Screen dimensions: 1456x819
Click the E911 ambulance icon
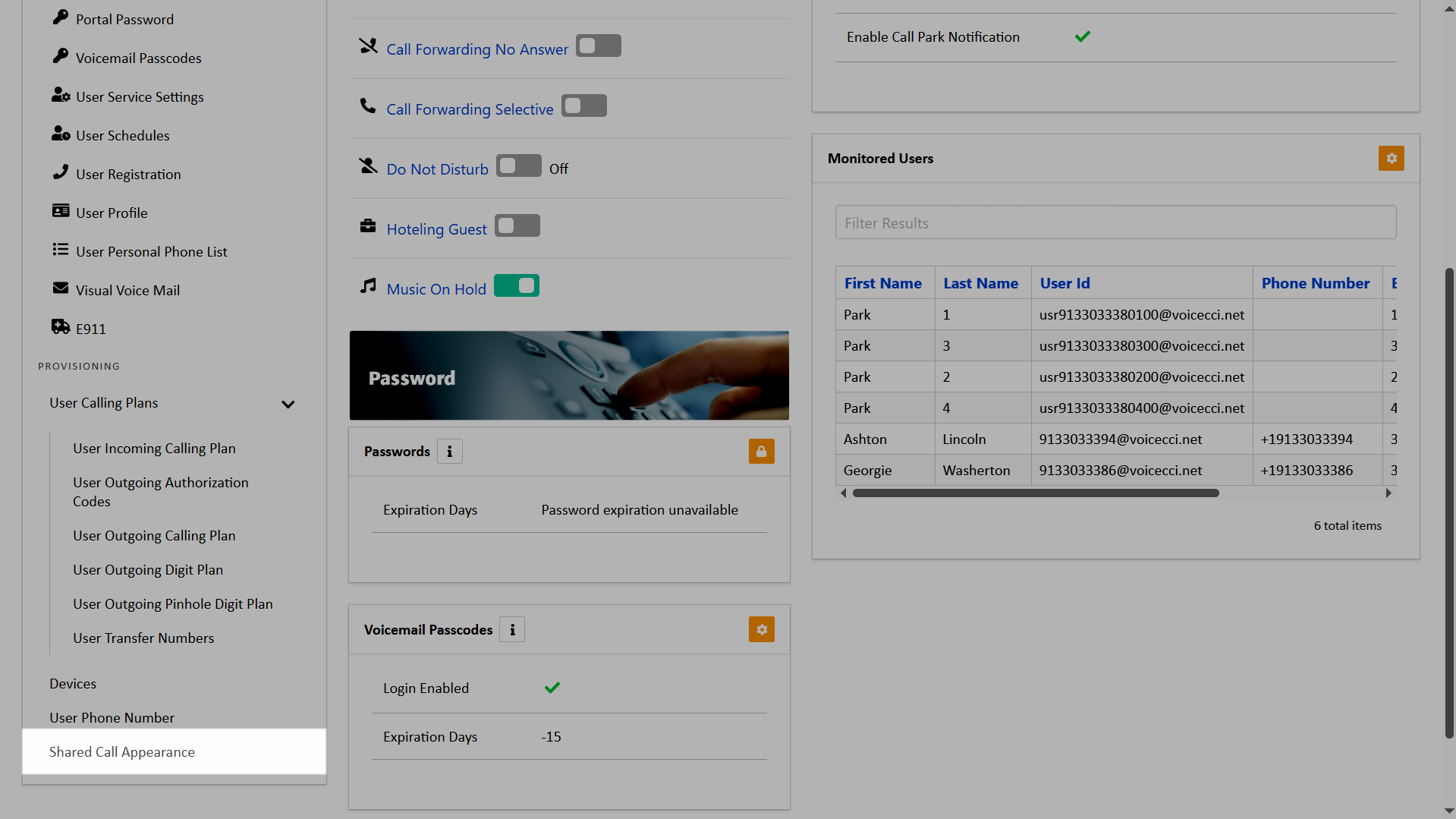click(61, 327)
